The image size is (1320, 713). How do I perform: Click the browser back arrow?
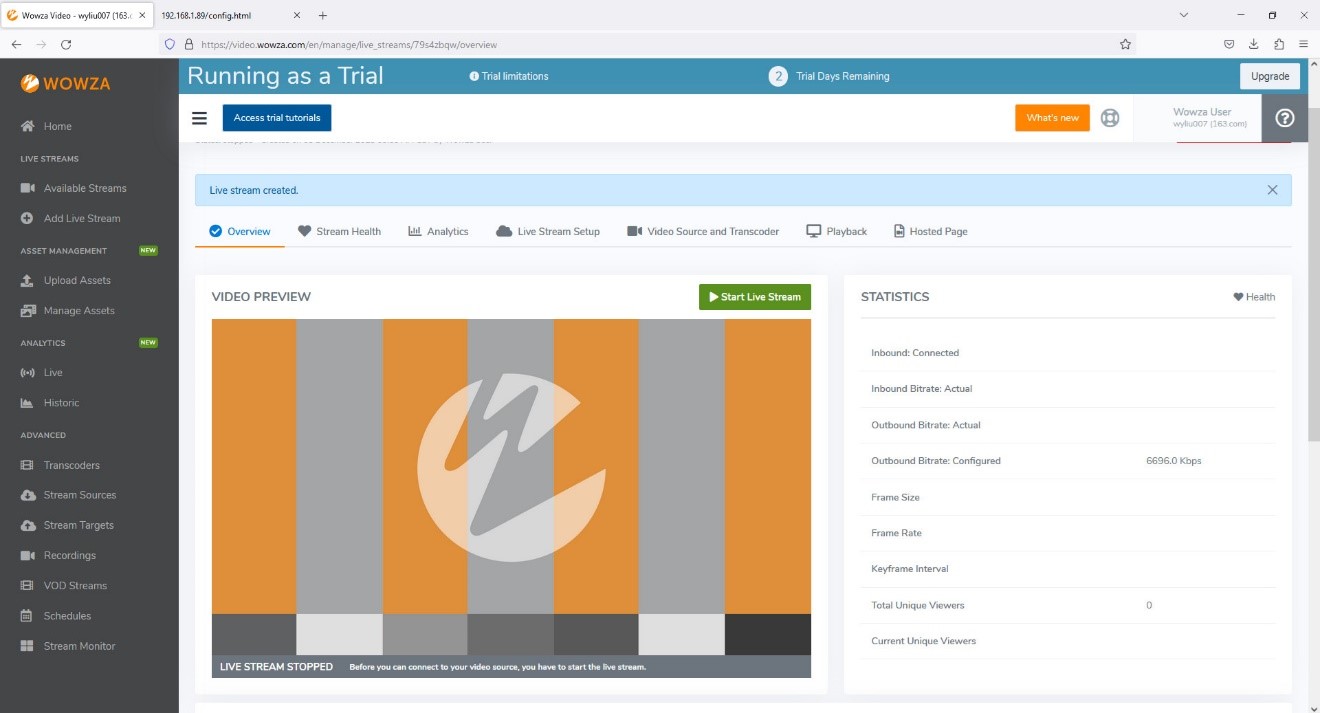(16, 44)
